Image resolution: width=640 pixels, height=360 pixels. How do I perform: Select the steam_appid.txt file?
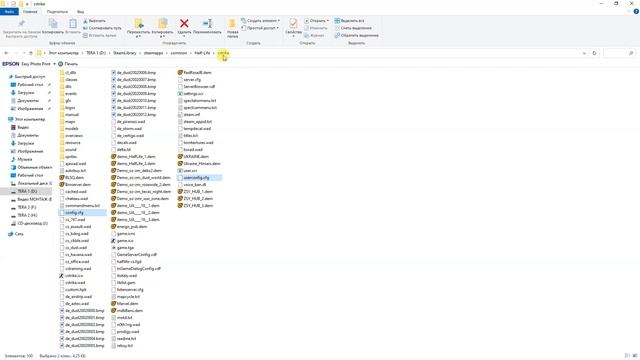pyautogui.click(x=197, y=122)
